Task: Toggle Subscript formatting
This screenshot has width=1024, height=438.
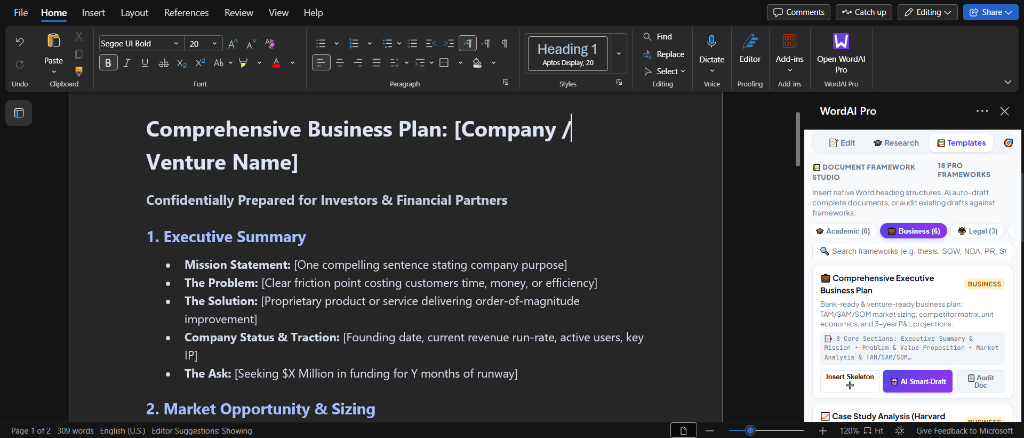Action: click(x=182, y=63)
